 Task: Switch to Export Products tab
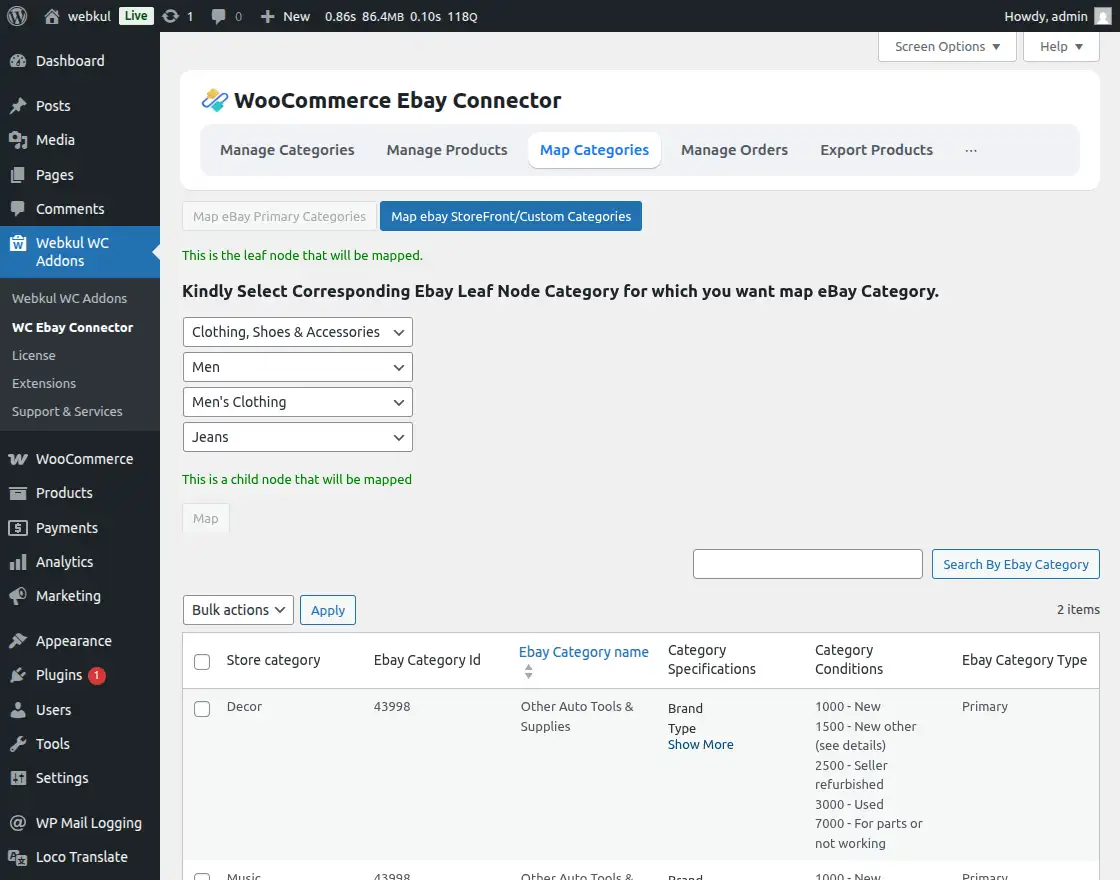[x=876, y=150]
